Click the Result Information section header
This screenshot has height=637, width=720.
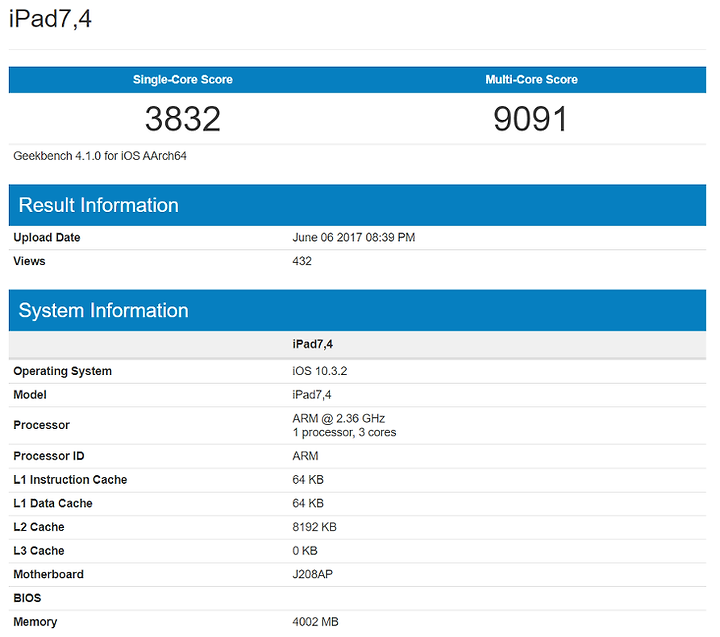[357, 205]
